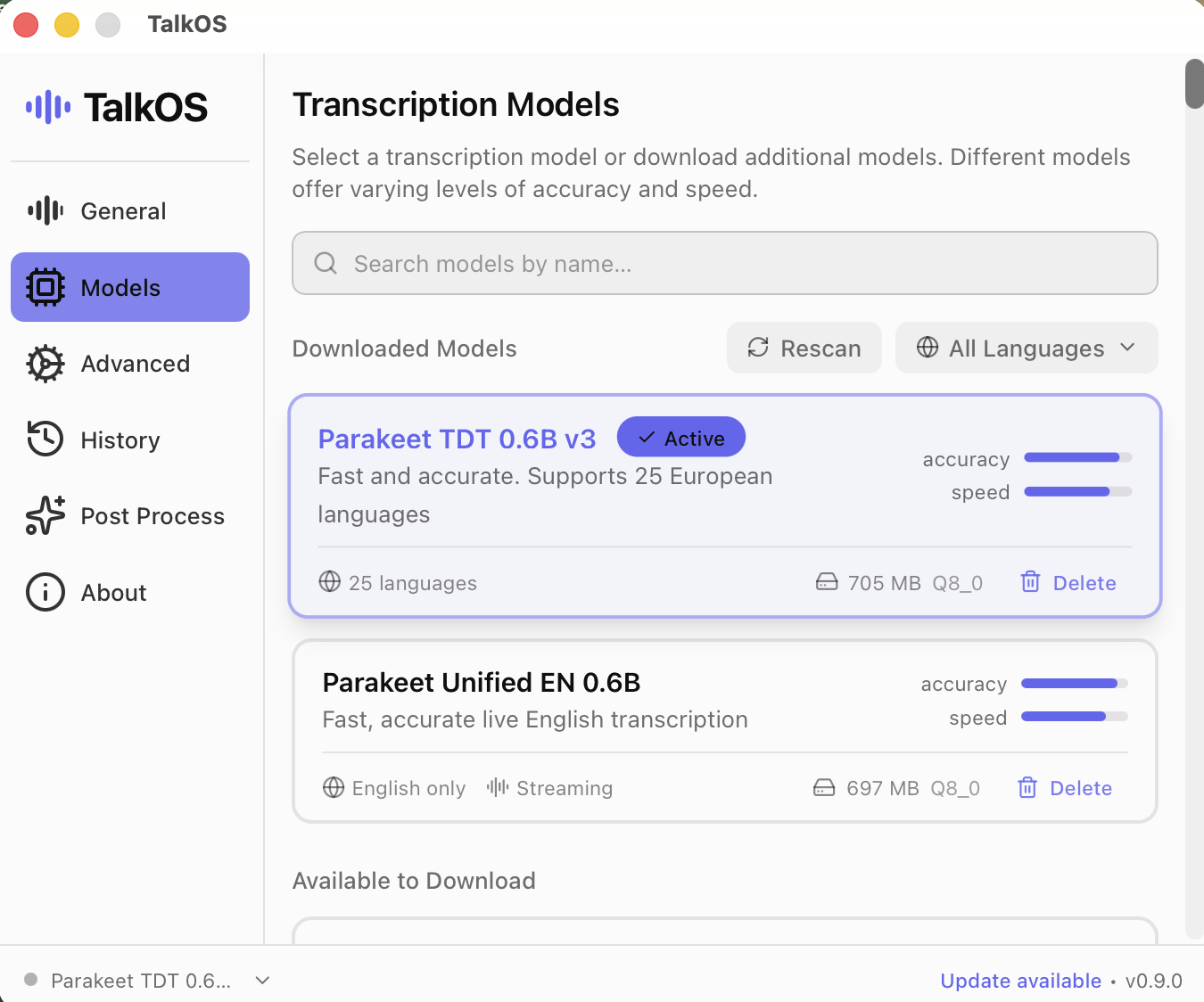Click speed bar of Parakeet TDT 0.6B v3

1078,491
